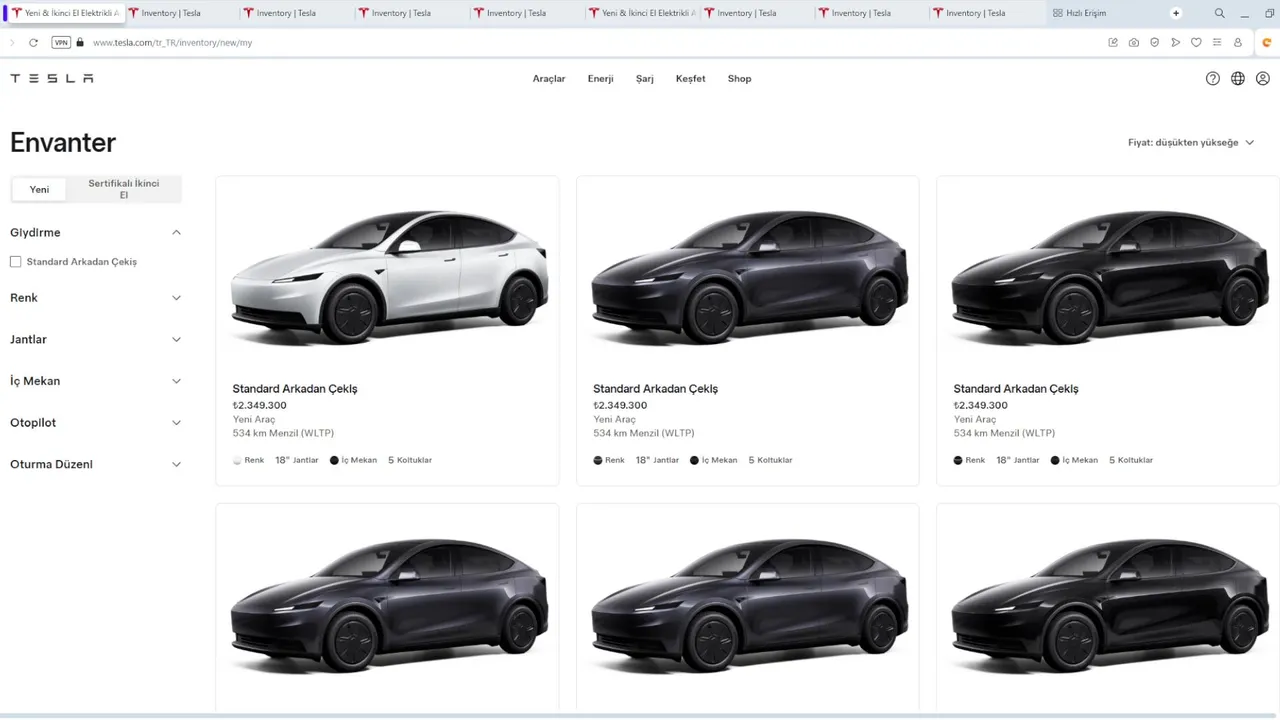Open the language globe icon
The width and height of the screenshot is (1280, 720).
(1238, 78)
